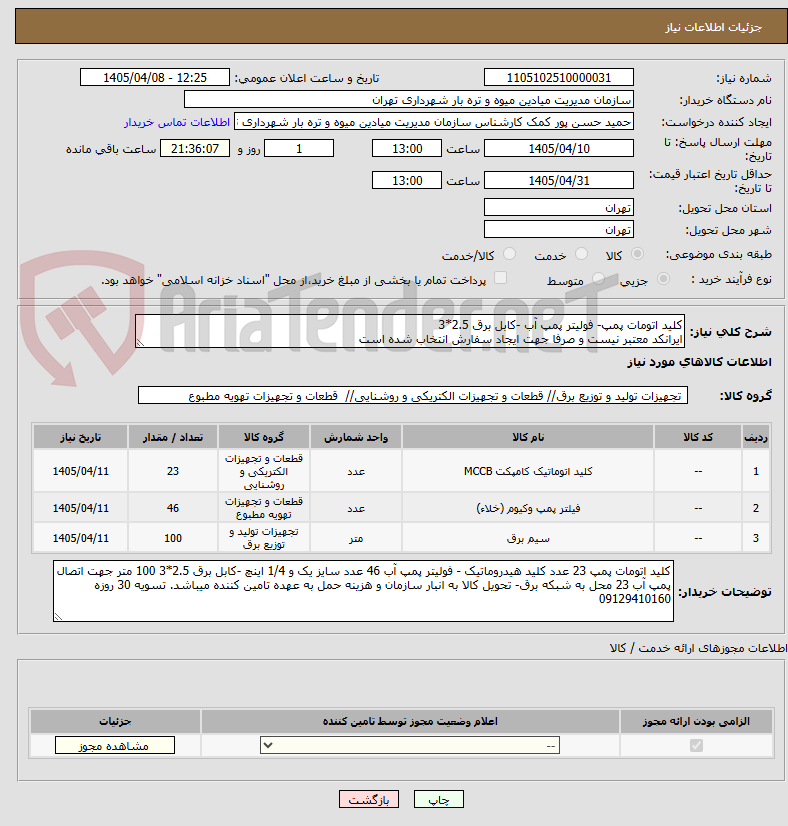Image resolution: width=788 pixels, height=826 pixels.
Task: Click announcement date field 1405/04/08 - 12:25
Action: (155, 77)
